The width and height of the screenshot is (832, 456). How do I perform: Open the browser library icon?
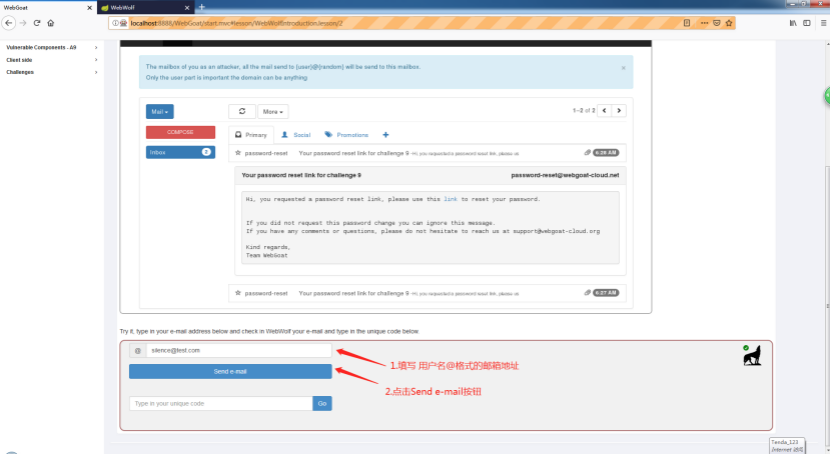pos(793,23)
